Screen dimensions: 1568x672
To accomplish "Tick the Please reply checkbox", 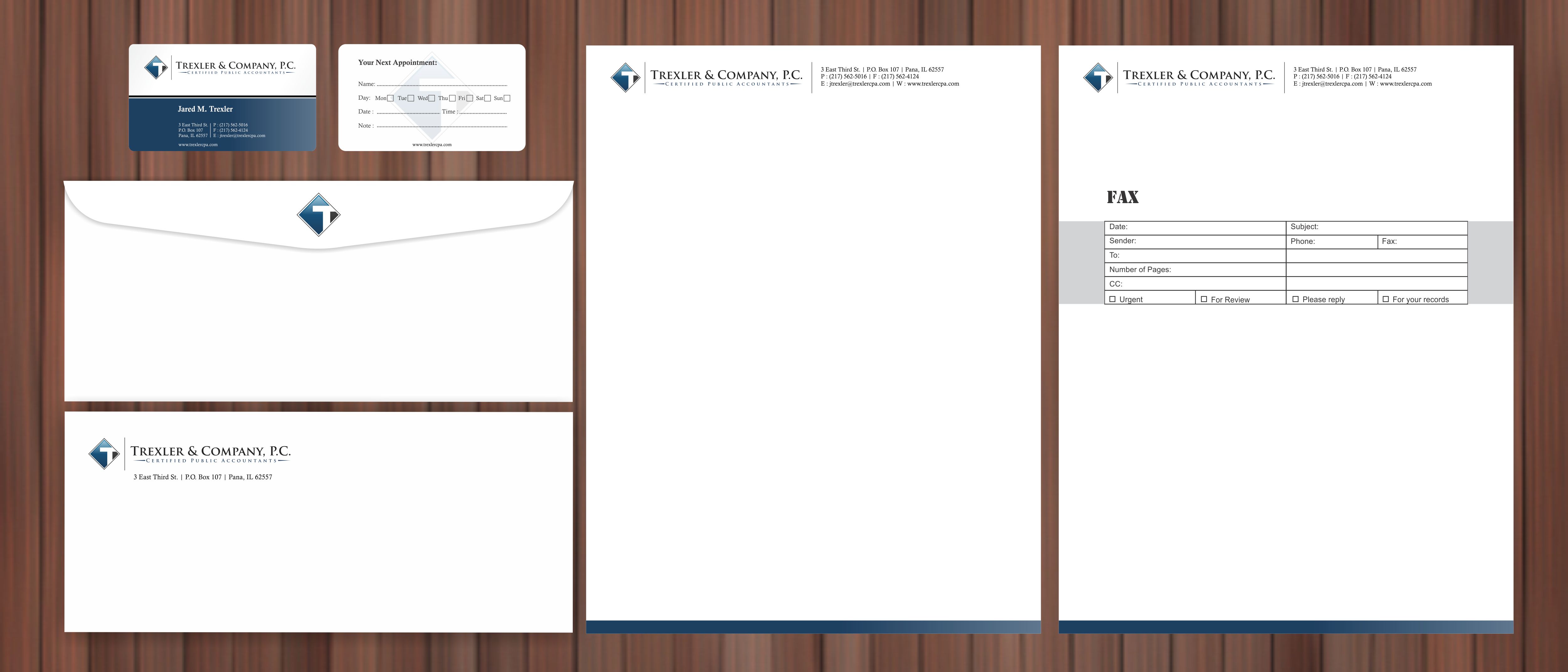I will 1295,299.
